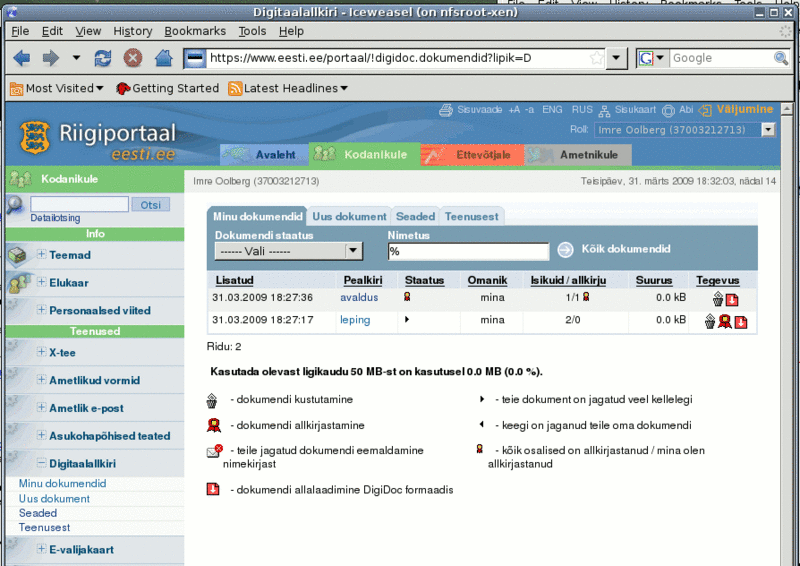Download leping in DigiDoc format
The width and height of the screenshot is (800, 566).
[741, 322]
